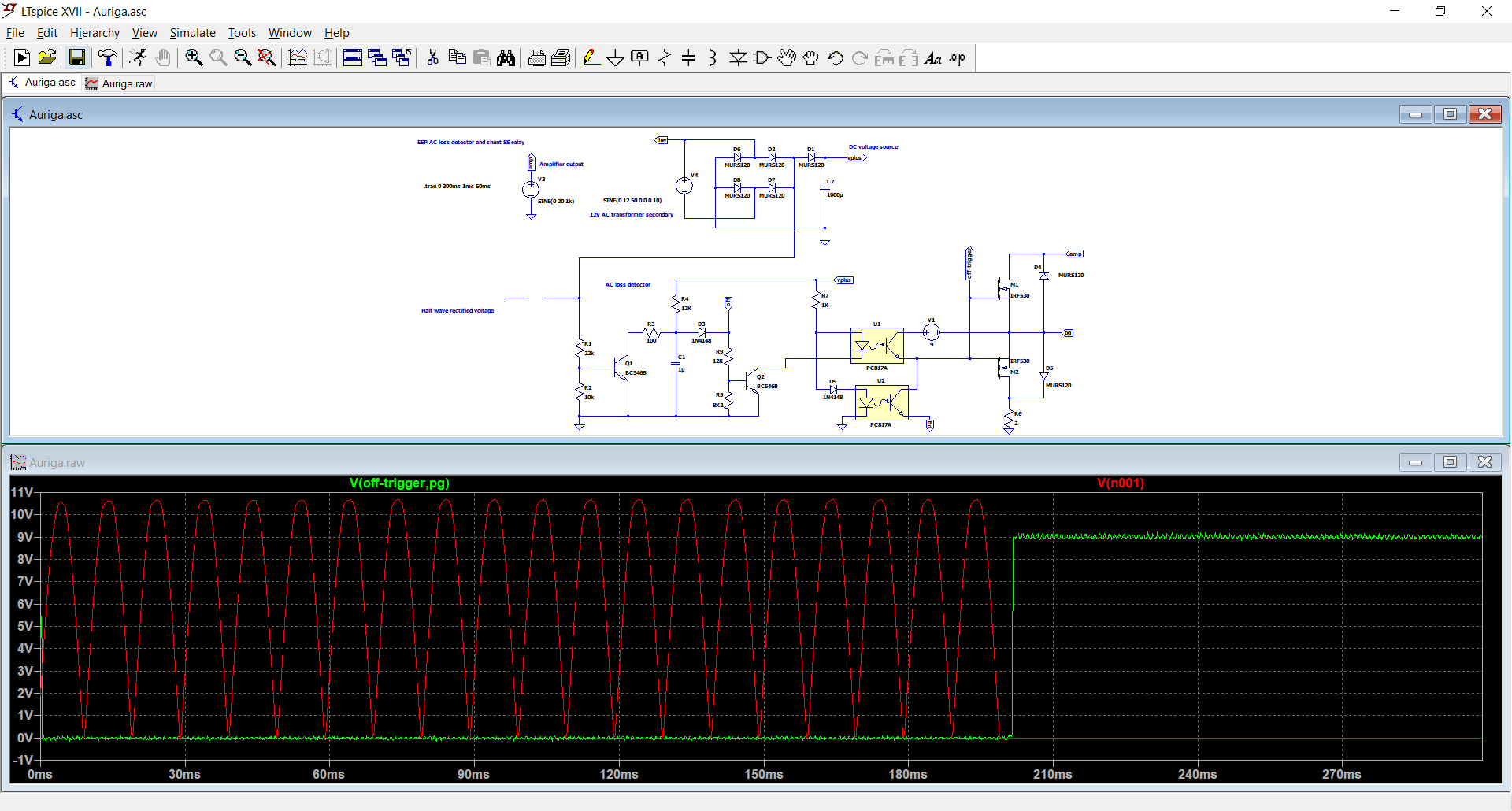Click the C2 1000µ capacitor symbol
Image resolution: width=1512 pixels, height=811 pixels.
pyautogui.click(x=825, y=188)
